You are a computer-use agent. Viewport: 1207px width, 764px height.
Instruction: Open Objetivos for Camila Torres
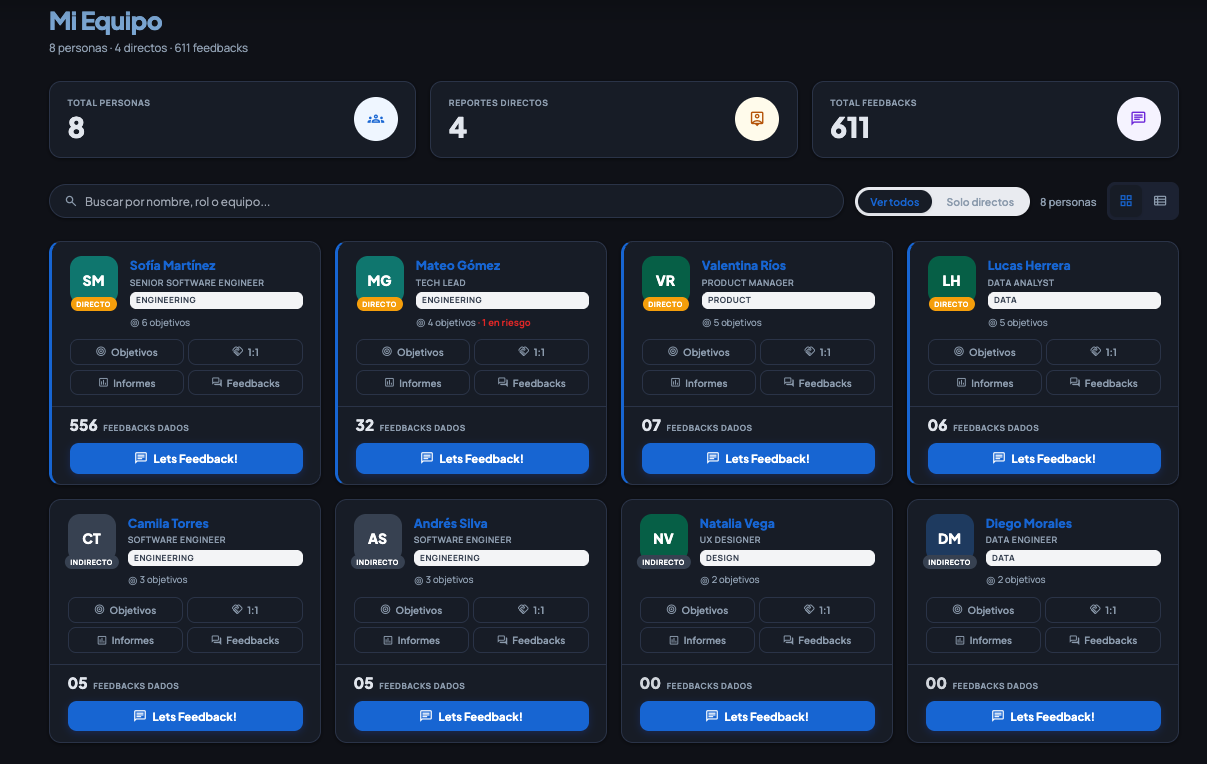coord(125,609)
